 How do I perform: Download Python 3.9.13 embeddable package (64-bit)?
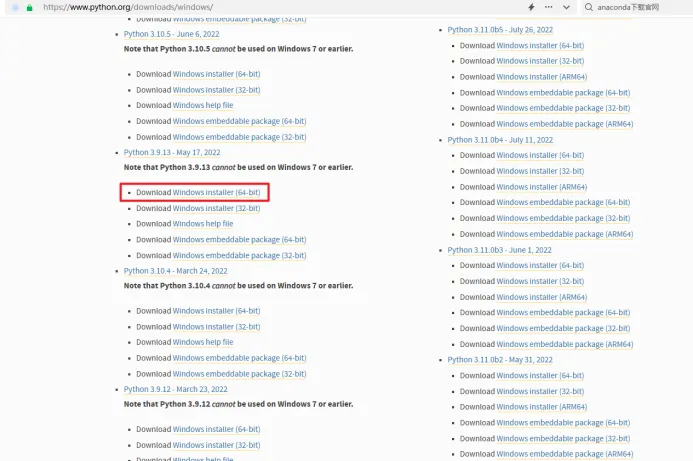point(239,240)
